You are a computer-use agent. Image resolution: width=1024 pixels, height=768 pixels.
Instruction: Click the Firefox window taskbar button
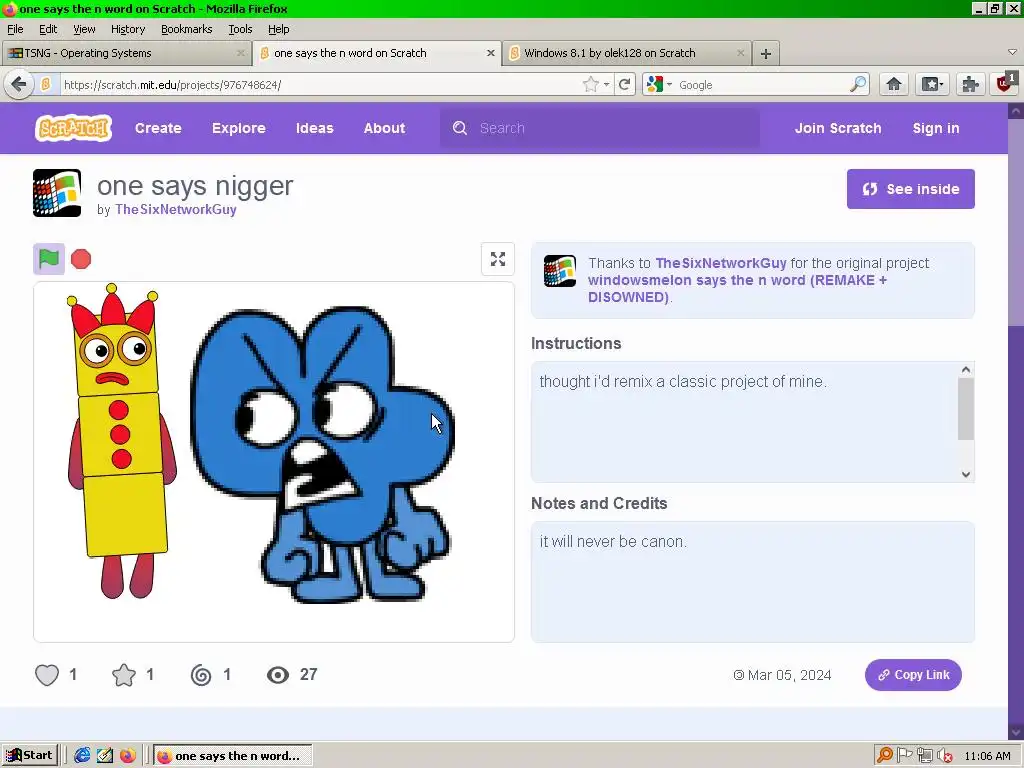(232, 756)
